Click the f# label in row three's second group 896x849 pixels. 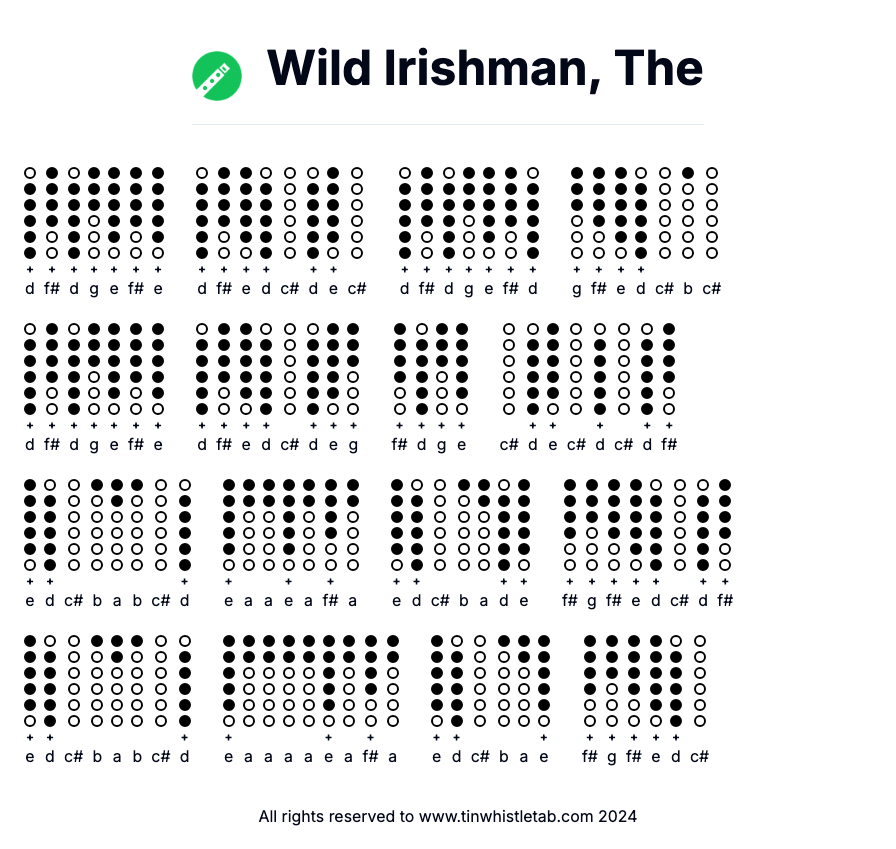tap(330, 601)
